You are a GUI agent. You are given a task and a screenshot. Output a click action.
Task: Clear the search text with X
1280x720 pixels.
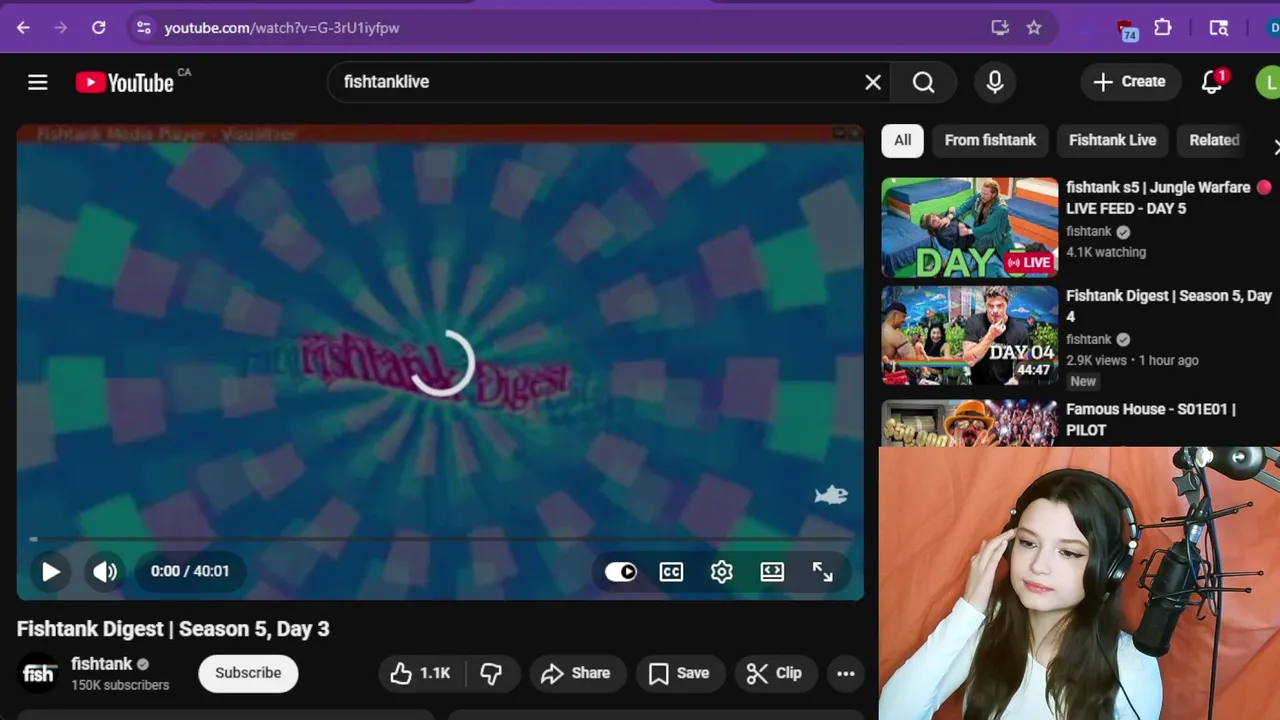(x=873, y=82)
